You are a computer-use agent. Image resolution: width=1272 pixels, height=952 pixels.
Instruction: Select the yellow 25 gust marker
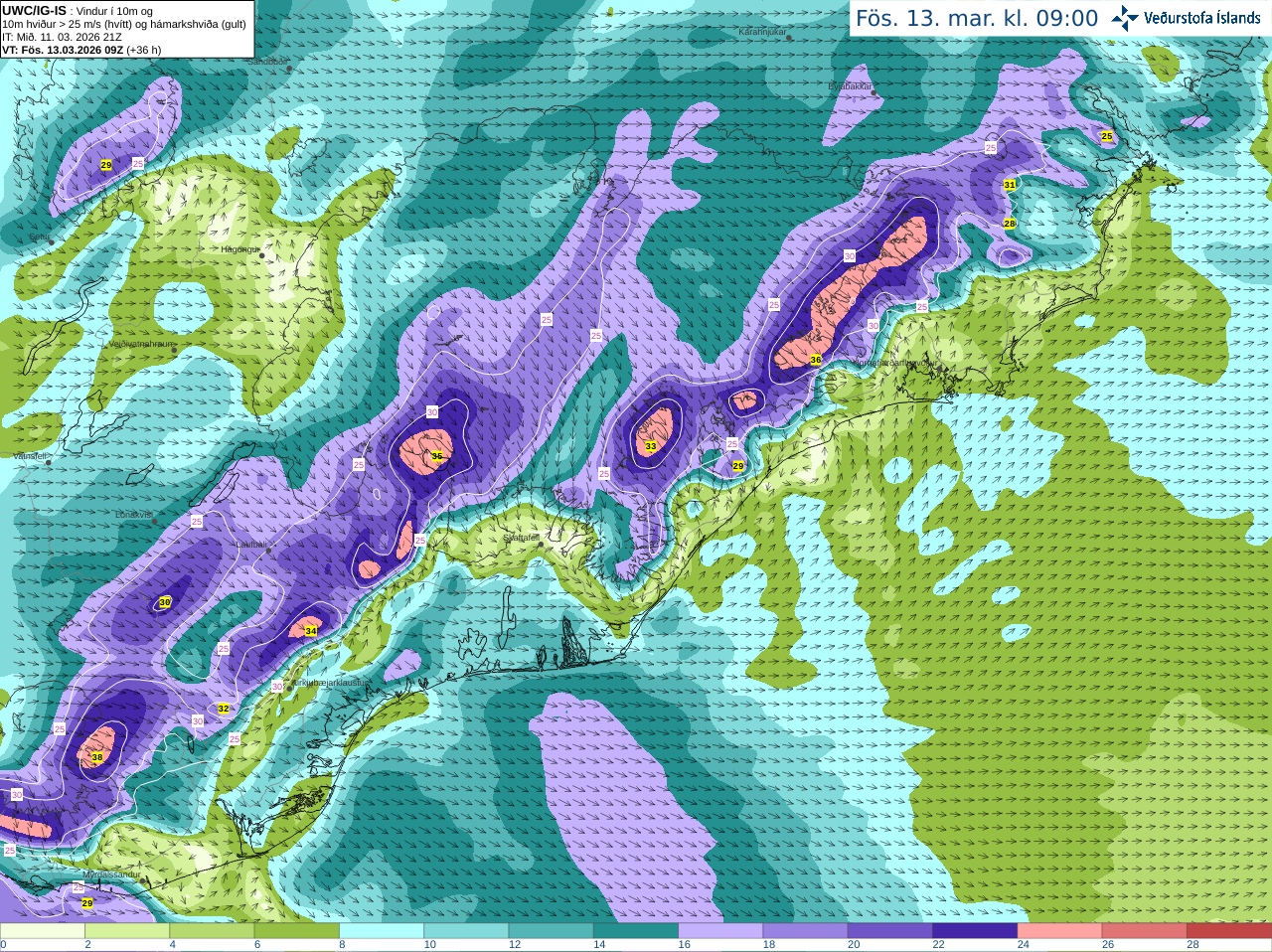(x=1107, y=136)
